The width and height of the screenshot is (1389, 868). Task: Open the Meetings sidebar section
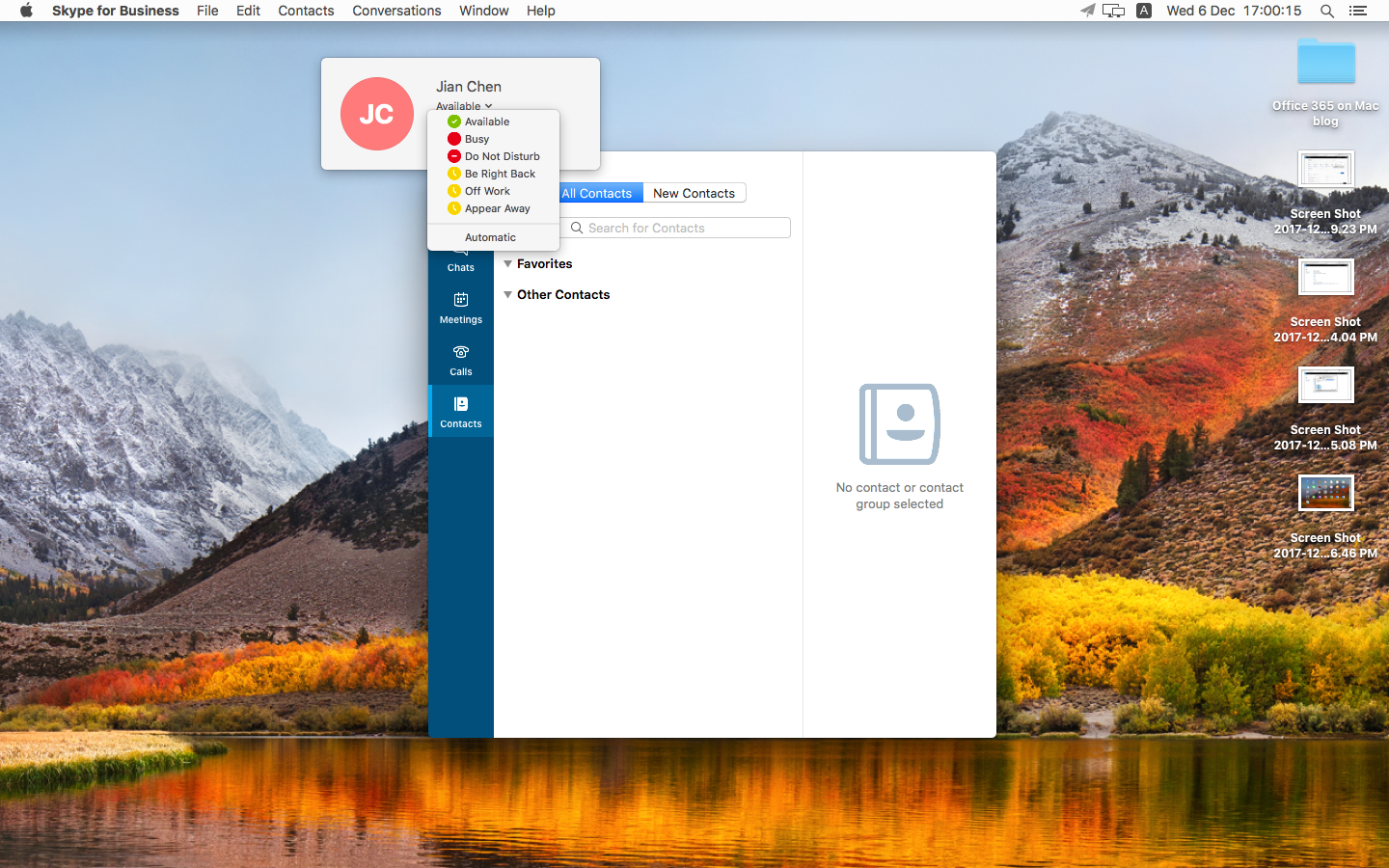click(461, 308)
